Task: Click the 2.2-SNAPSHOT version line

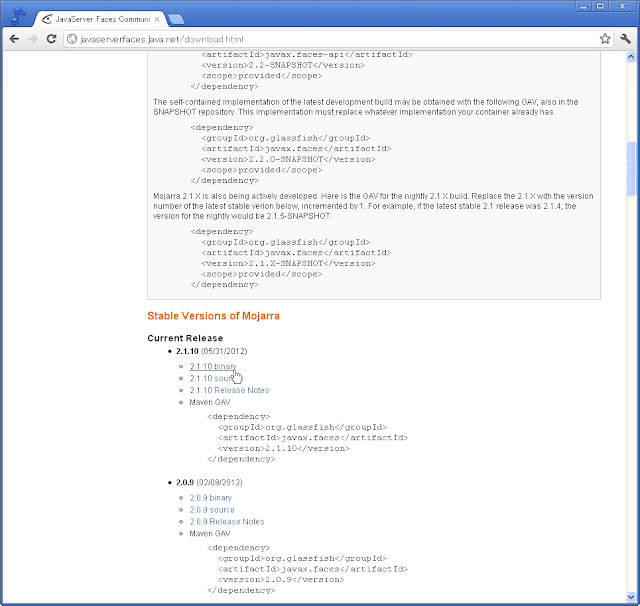Action: [x=283, y=65]
